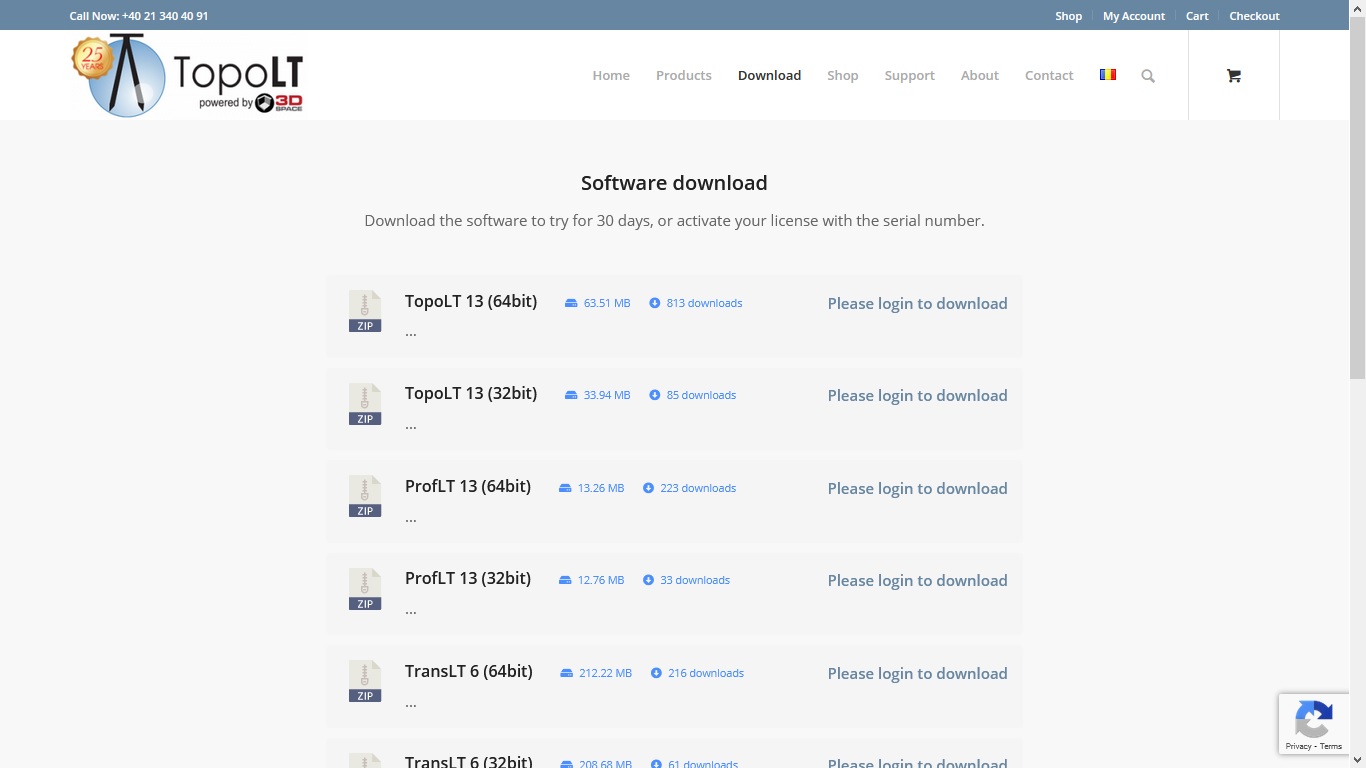Click the ZIP icon for TopoLT 13 (64bit)
The height and width of the screenshot is (768, 1366).
point(365,311)
